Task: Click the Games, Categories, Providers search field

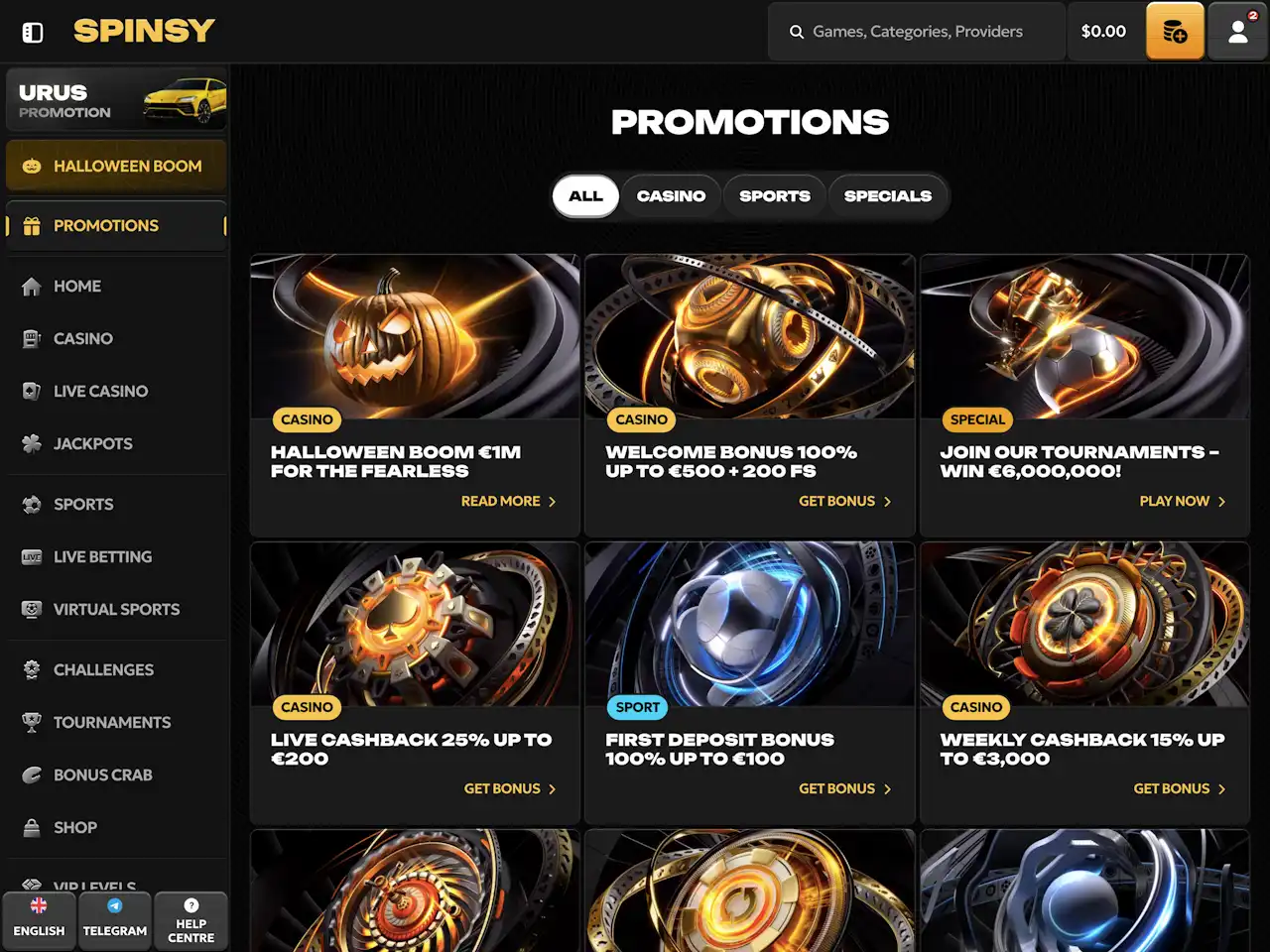Action: pyautogui.click(x=916, y=32)
